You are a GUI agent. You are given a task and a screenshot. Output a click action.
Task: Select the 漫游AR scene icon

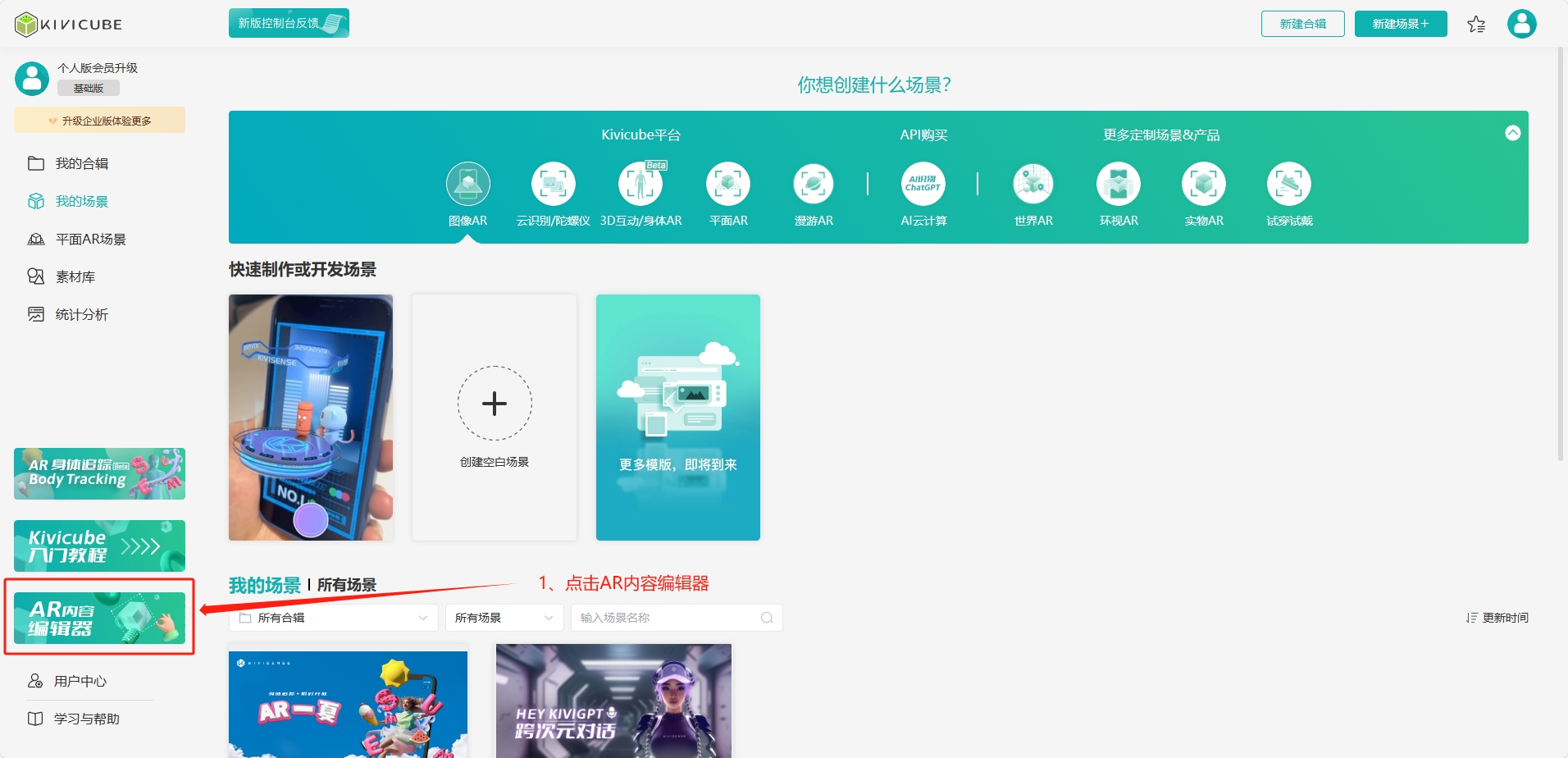tap(814, 184)
